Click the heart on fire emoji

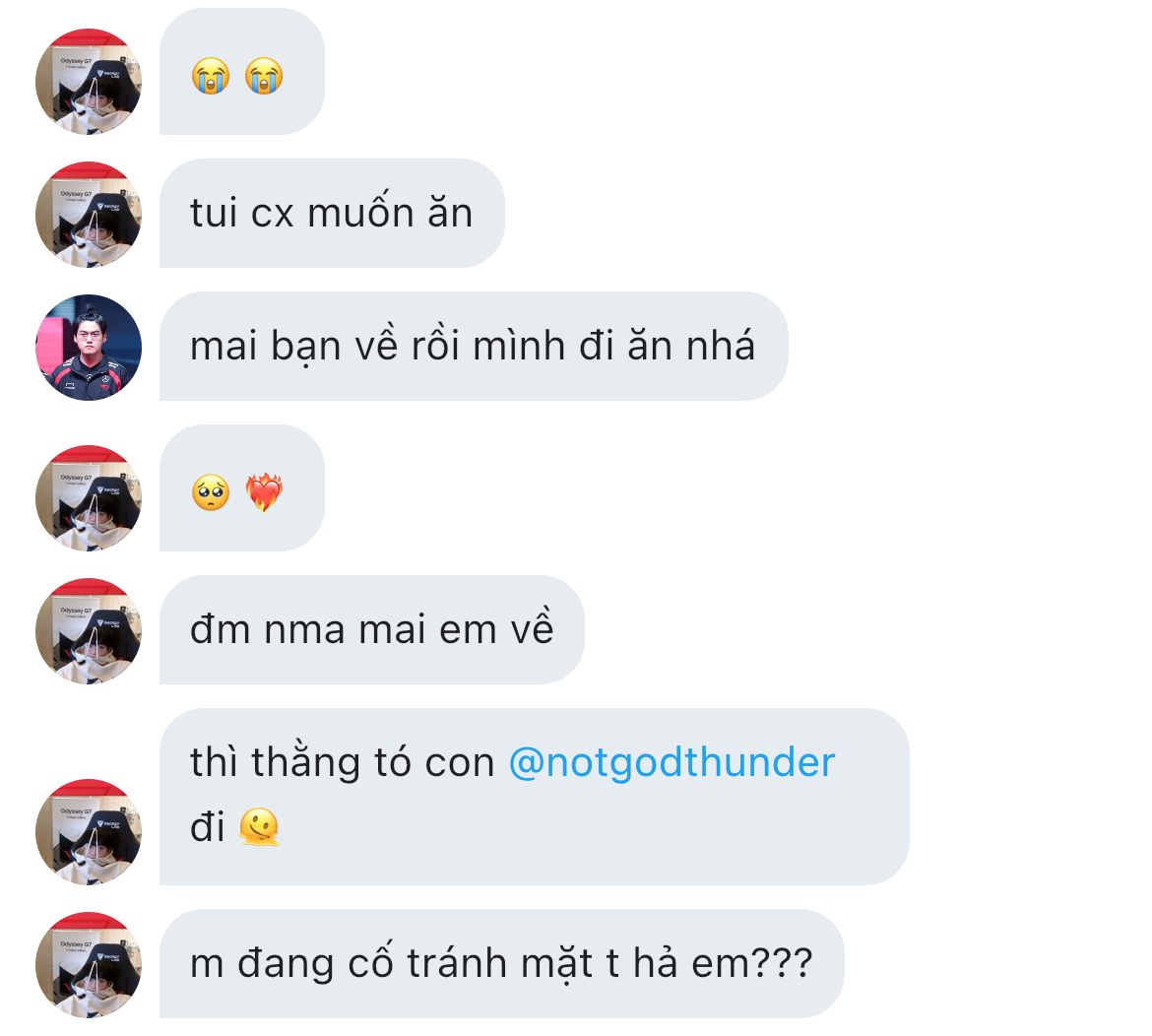[x=264, y=492]
